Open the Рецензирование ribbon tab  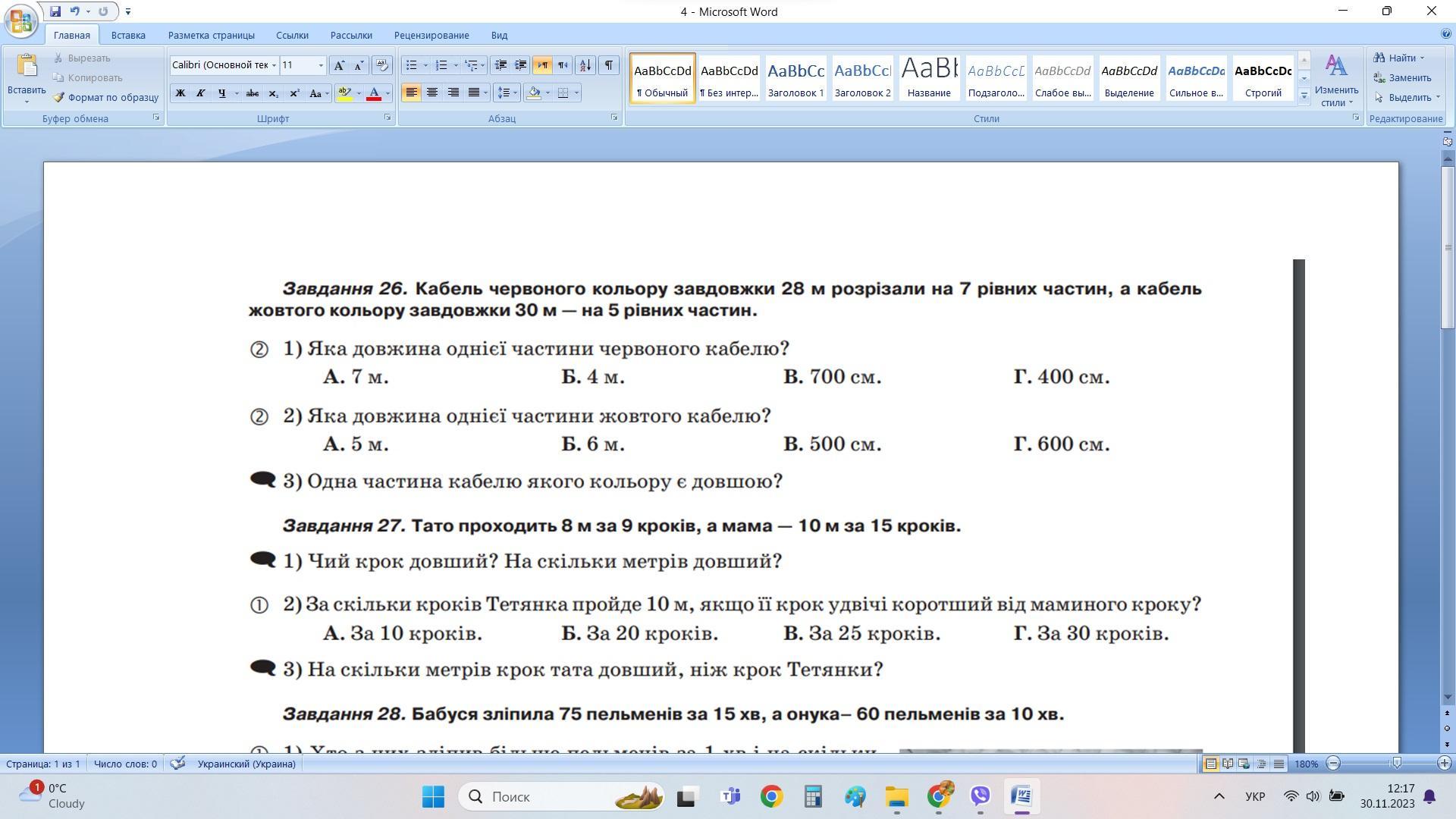431,35
